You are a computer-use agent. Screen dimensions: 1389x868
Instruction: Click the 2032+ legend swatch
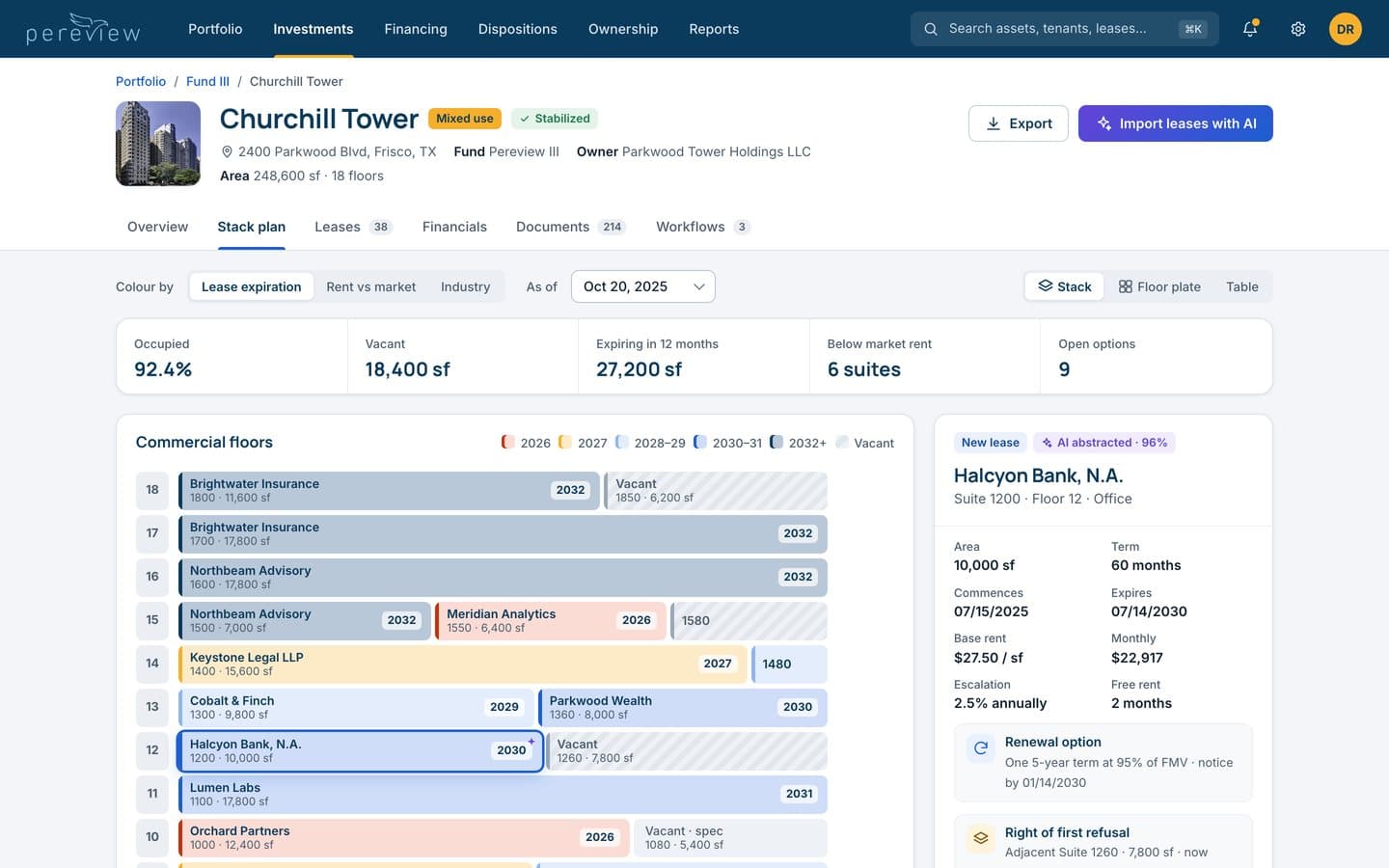pos(776,443)
